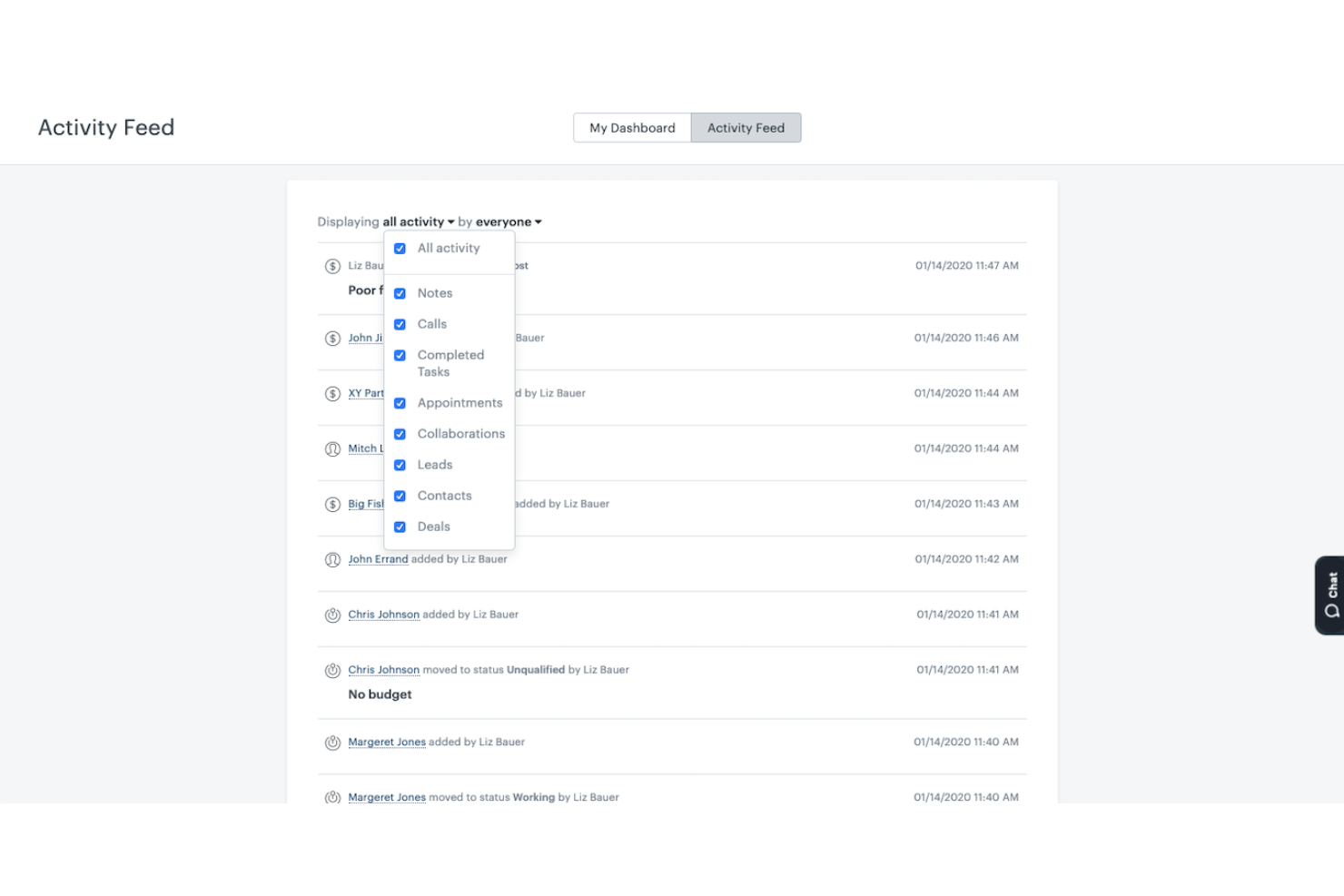Click the deal icon next to Big Fish
This screenshot has height=896, width=1344.
point(333,504)
